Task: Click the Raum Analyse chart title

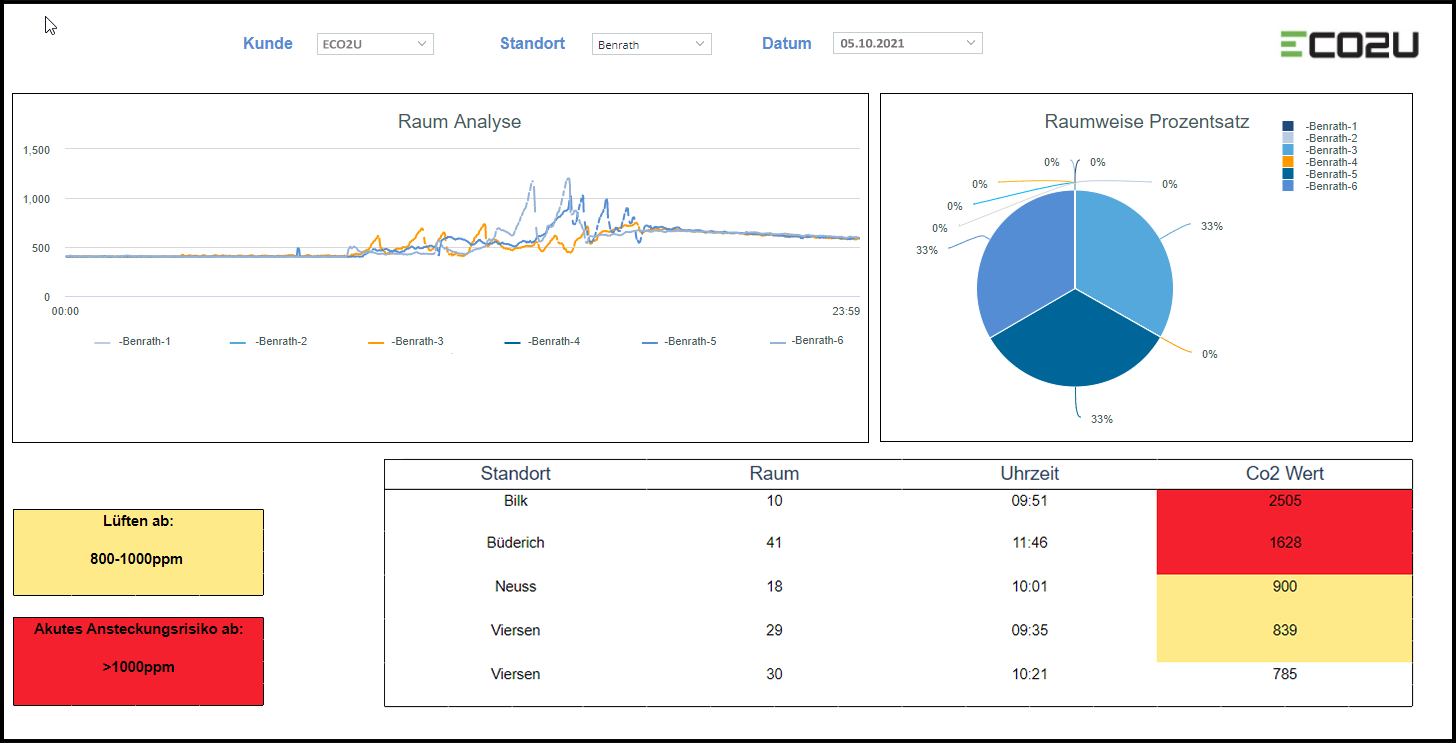Action: [x=459, y=122]
